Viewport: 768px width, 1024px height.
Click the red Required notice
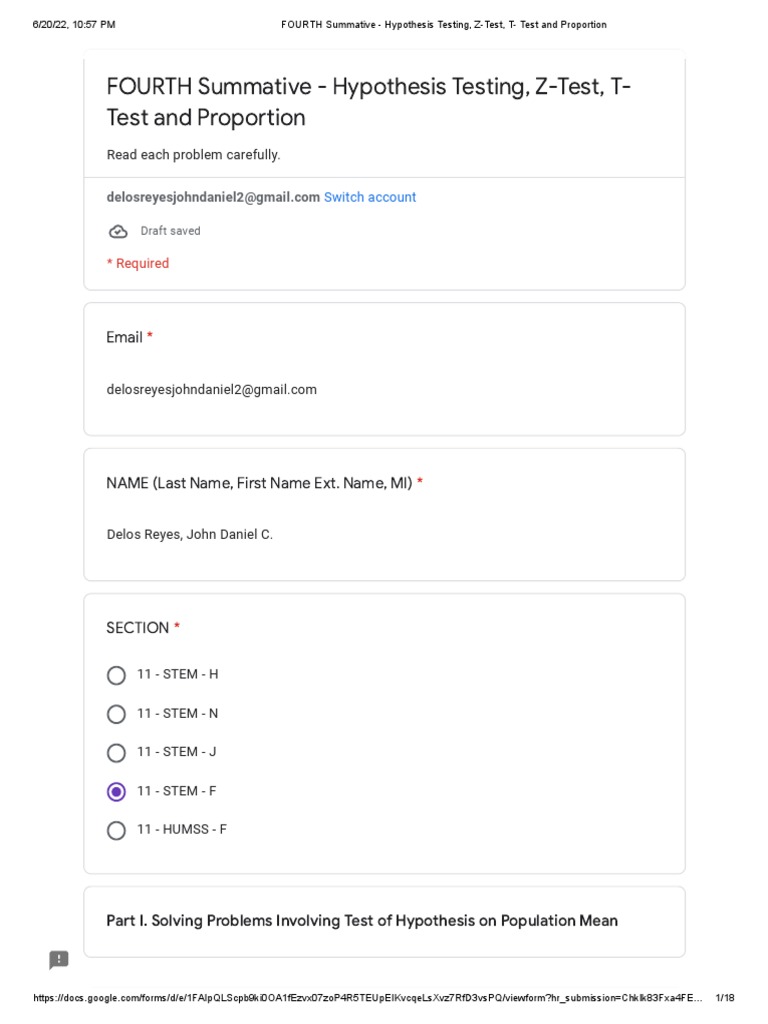click(138, 264)
